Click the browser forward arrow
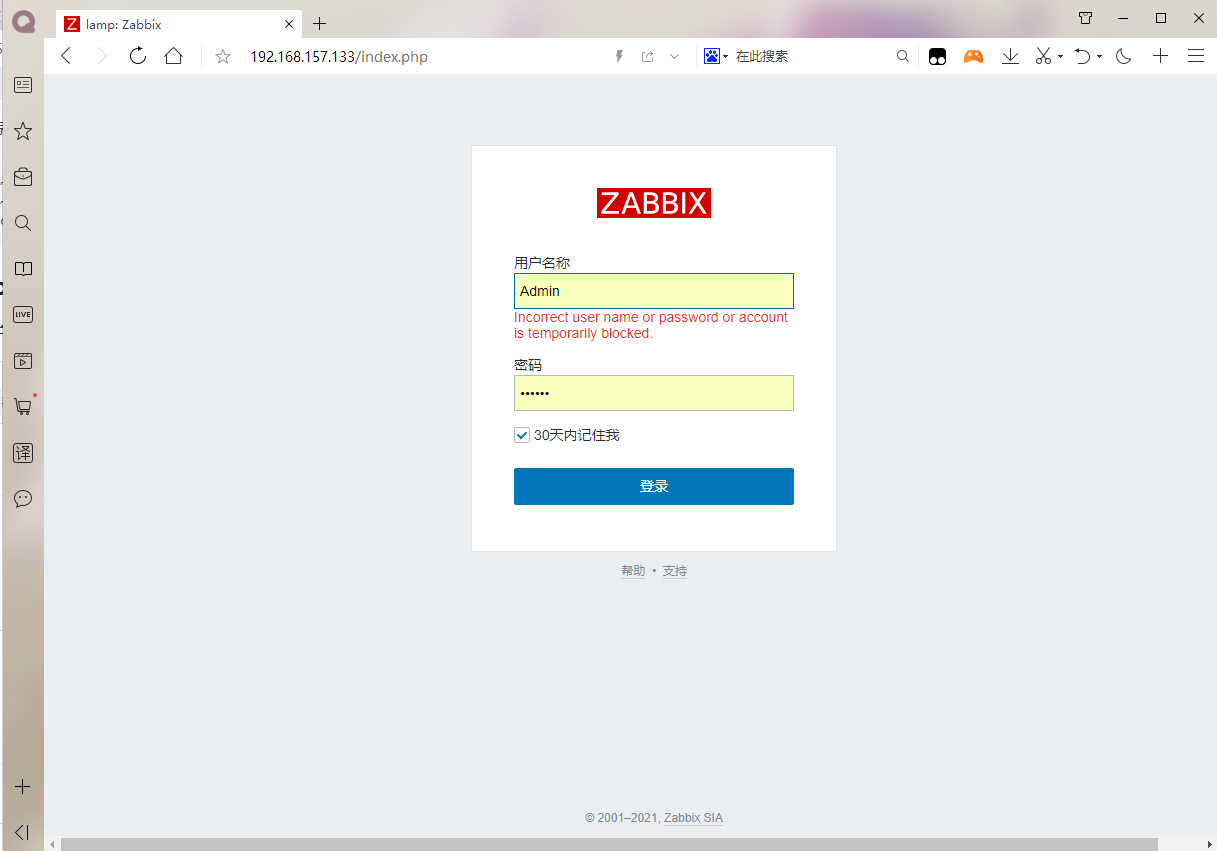1217x851 pixels. [x=102, y=56]
